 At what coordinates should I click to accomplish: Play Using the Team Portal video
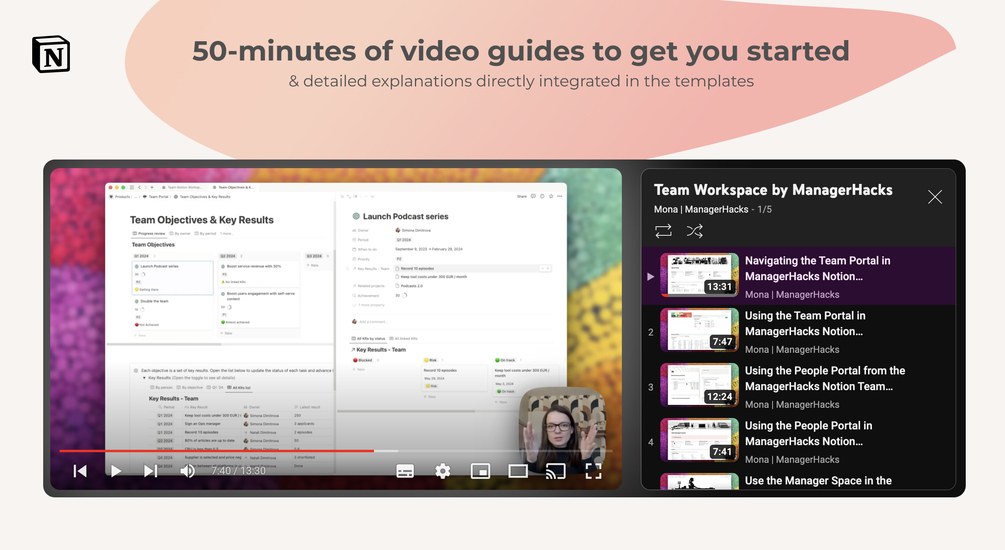(805, 324)
